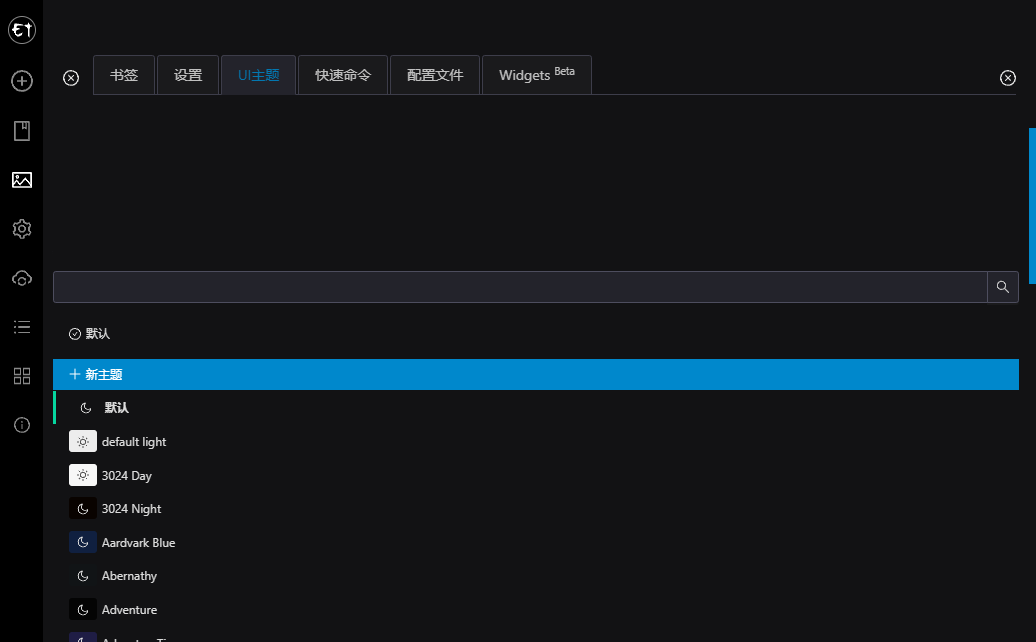Switch to the 快速命令 tab
Viewport: 1036px width, 642px height.
click(342, 74)
